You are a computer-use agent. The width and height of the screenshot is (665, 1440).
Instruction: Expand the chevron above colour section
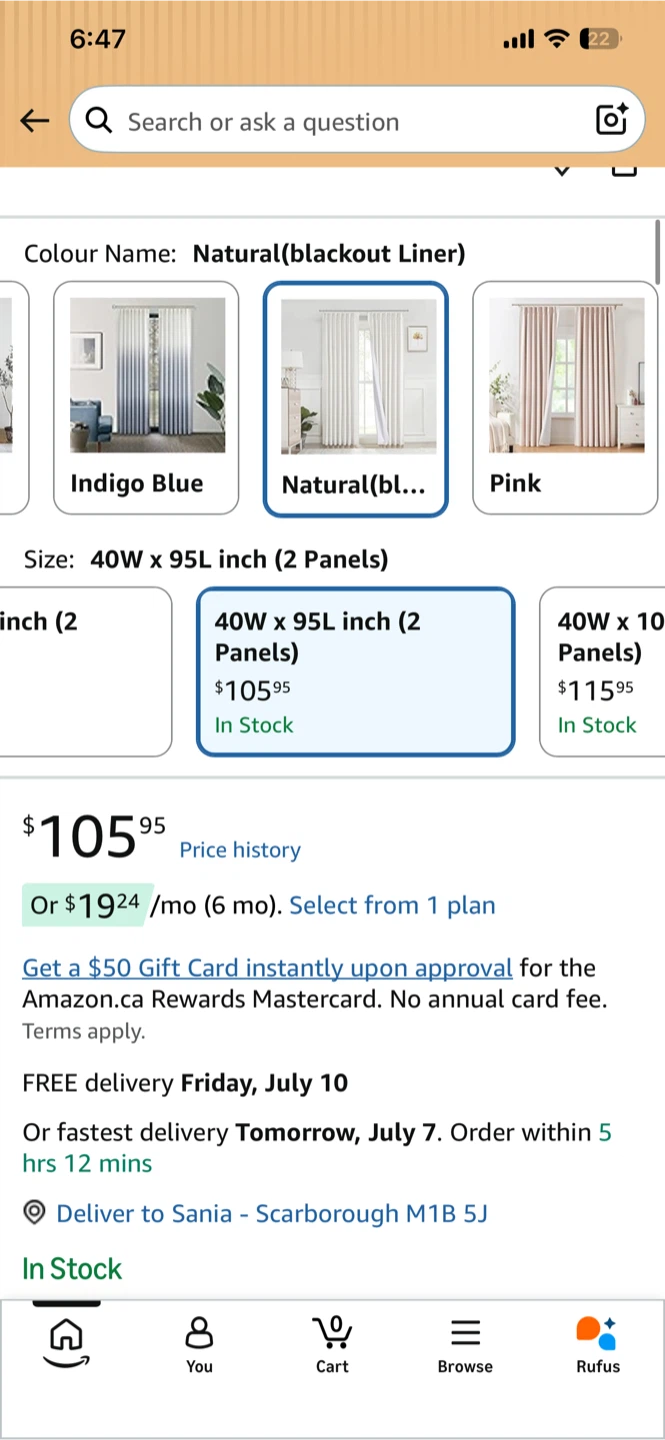click(x=562, y=171)
